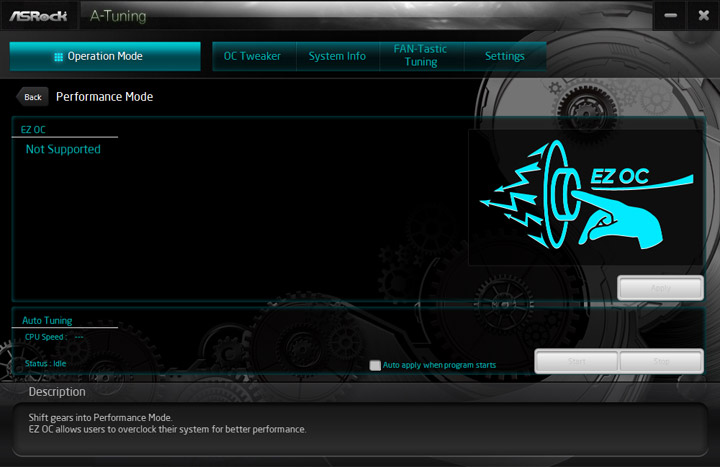The width and height of the screenshot is (720, 467).
Task: Open the Settings tab
Action: point(505,56)
